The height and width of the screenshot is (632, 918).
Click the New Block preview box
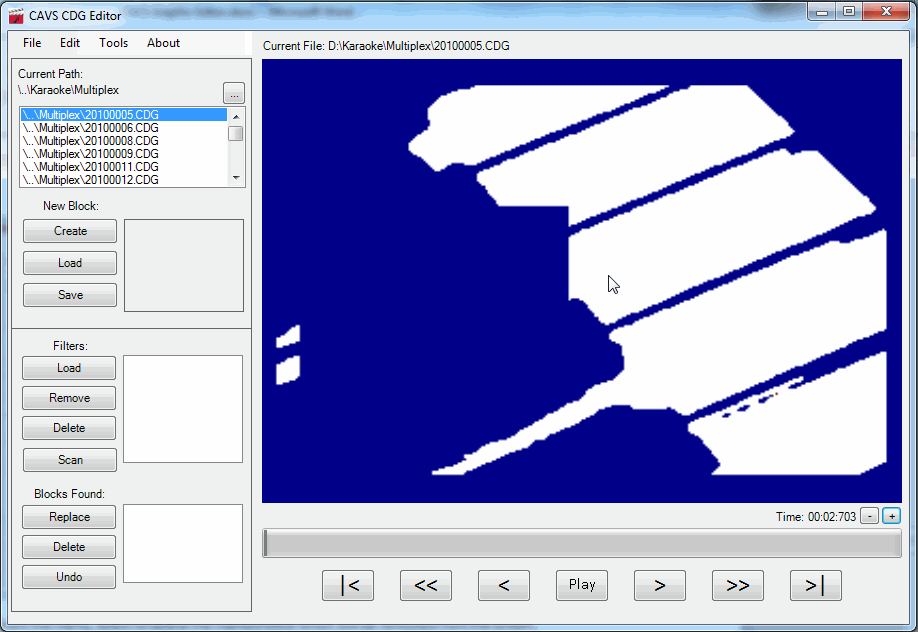[x=184, y=265]
